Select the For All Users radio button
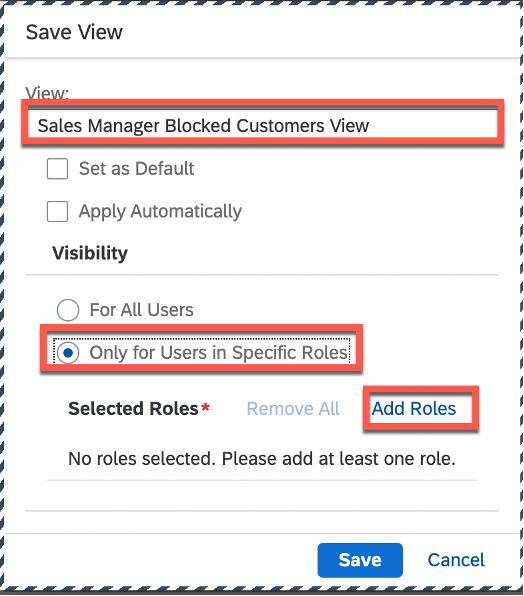This screenshot has height=596, width=524. tap(68, 310)
